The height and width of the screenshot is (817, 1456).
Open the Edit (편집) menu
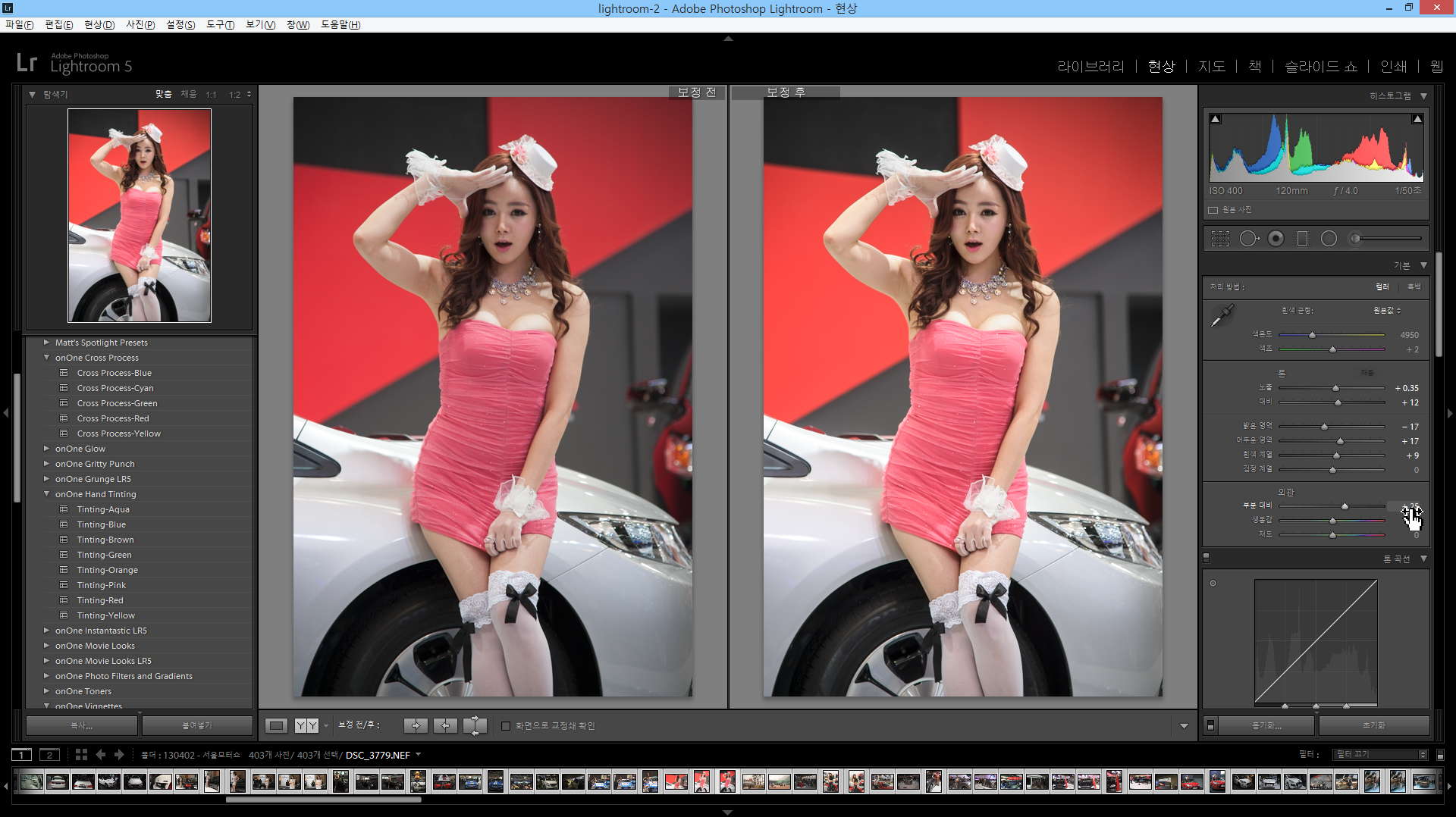(59, 25)
